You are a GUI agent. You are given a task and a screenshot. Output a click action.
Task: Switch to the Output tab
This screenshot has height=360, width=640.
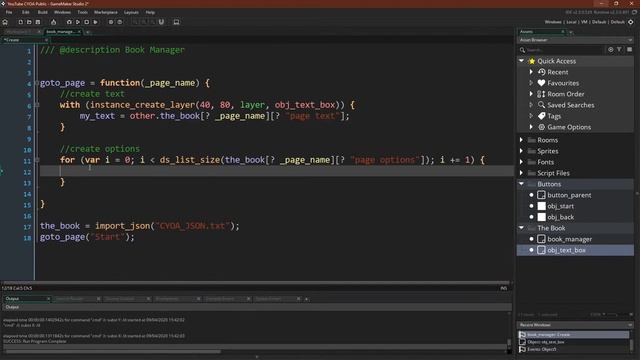tap(26, 299)
